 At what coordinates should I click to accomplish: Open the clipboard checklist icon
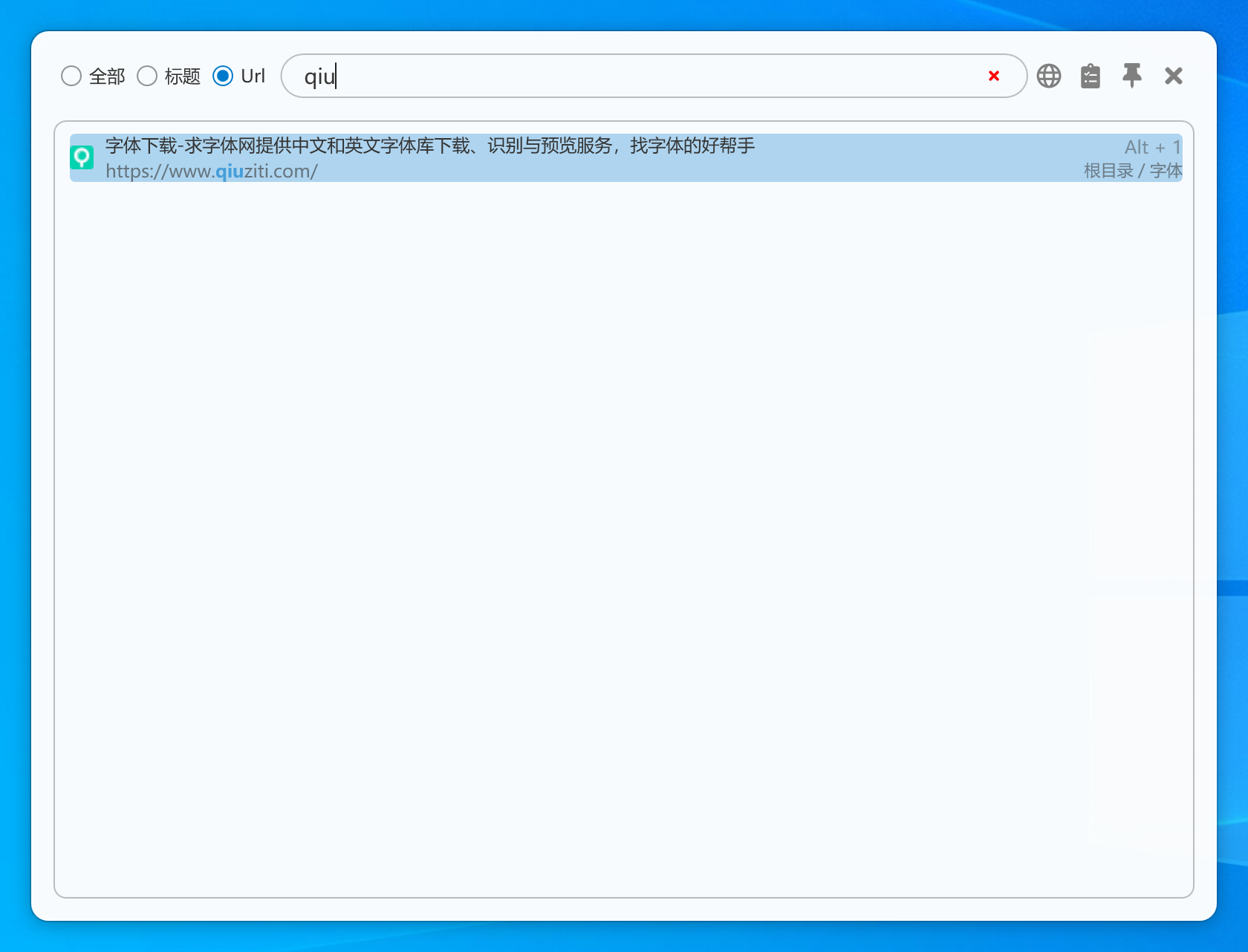(1091, 76)
